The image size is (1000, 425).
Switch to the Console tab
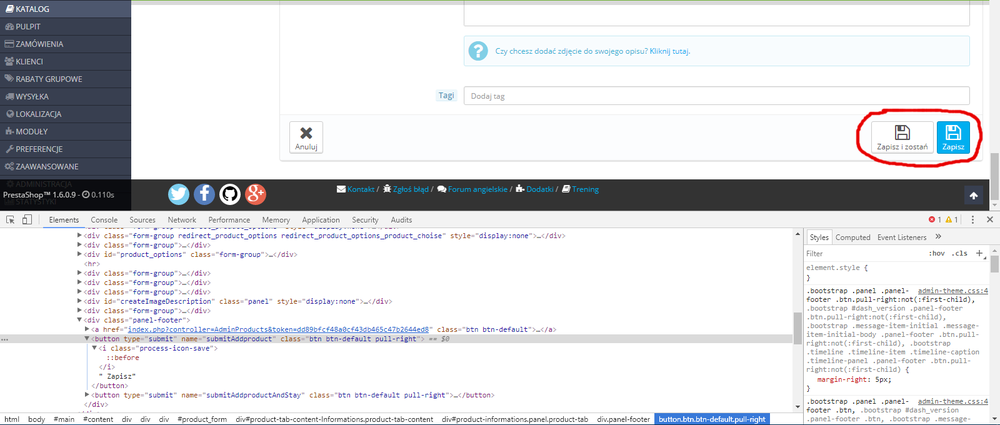pos(104,219)
